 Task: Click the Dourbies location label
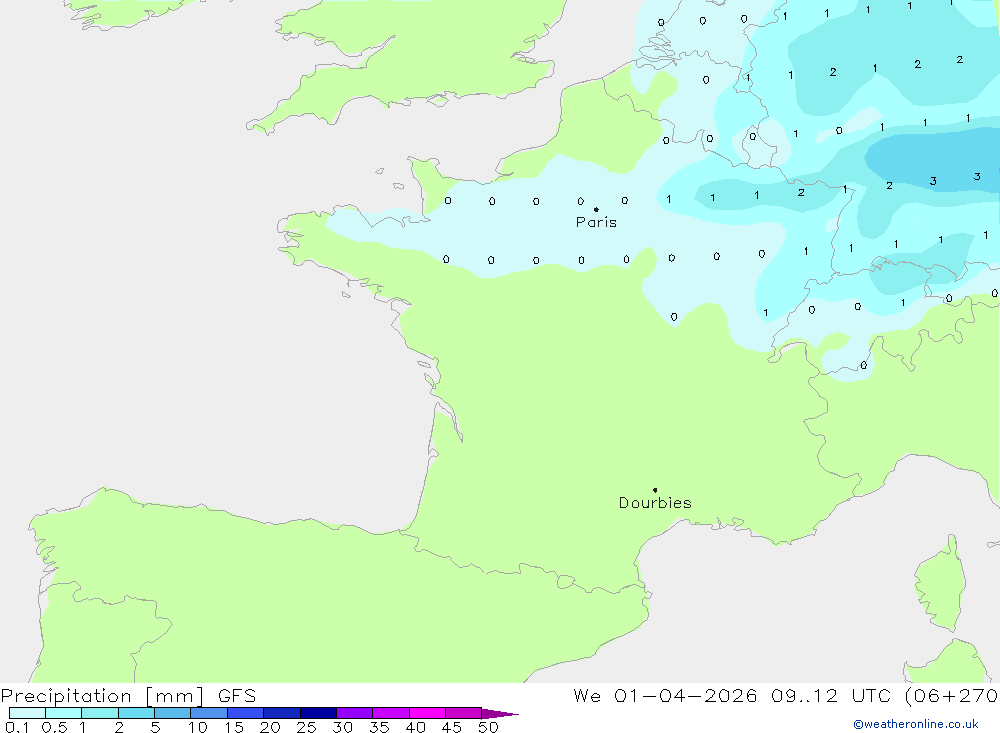tap(655, 503)
